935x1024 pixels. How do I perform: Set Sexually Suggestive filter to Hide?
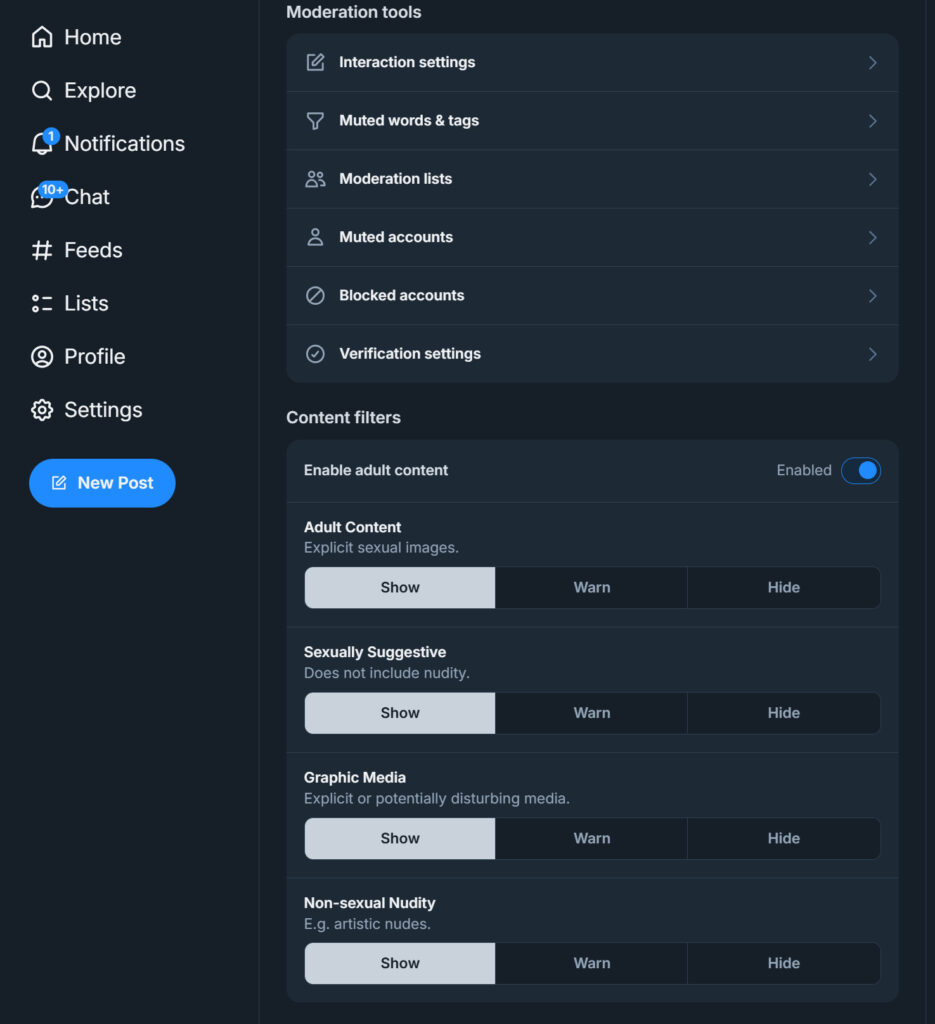click(x=783, y=713)
